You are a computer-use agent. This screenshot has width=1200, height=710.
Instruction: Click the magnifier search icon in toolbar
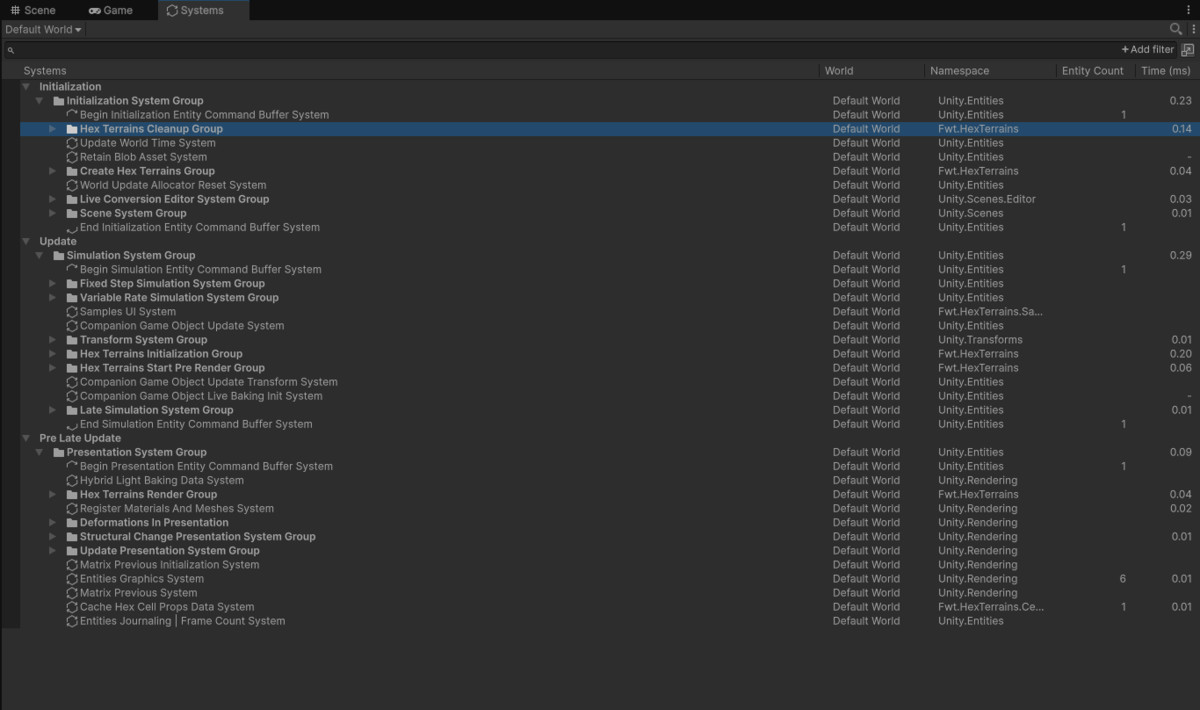click(x=1176, y=30)
